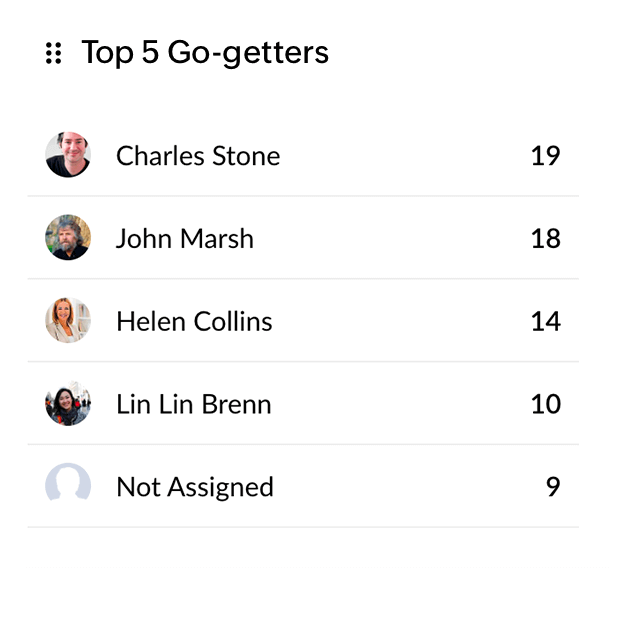The width and height of the screenshot is (628, 624).
Task: Click the Not Assigned count 9
Action: click(x=553, y=487)
